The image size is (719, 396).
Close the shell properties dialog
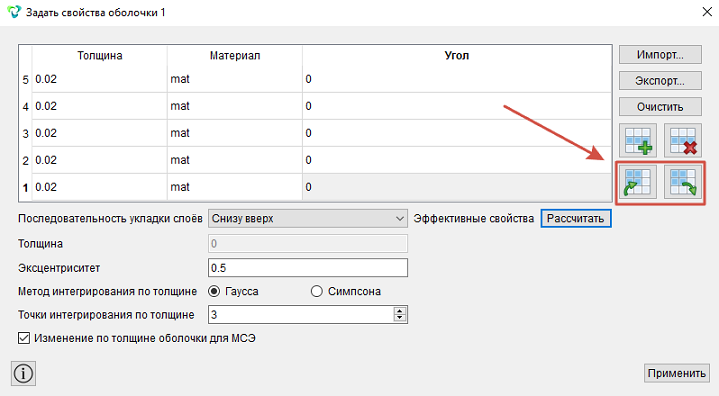point(707,12)
